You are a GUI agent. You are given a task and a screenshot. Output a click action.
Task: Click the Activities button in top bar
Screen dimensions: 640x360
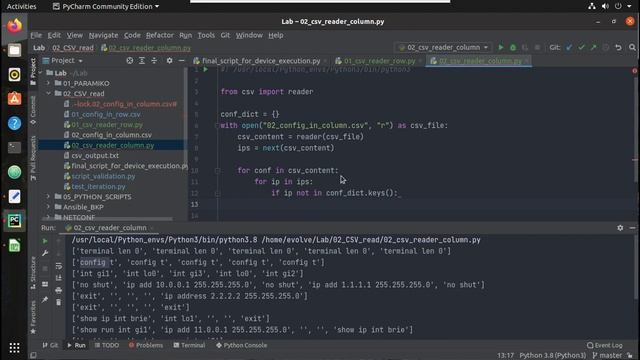(x=21, y=7)
